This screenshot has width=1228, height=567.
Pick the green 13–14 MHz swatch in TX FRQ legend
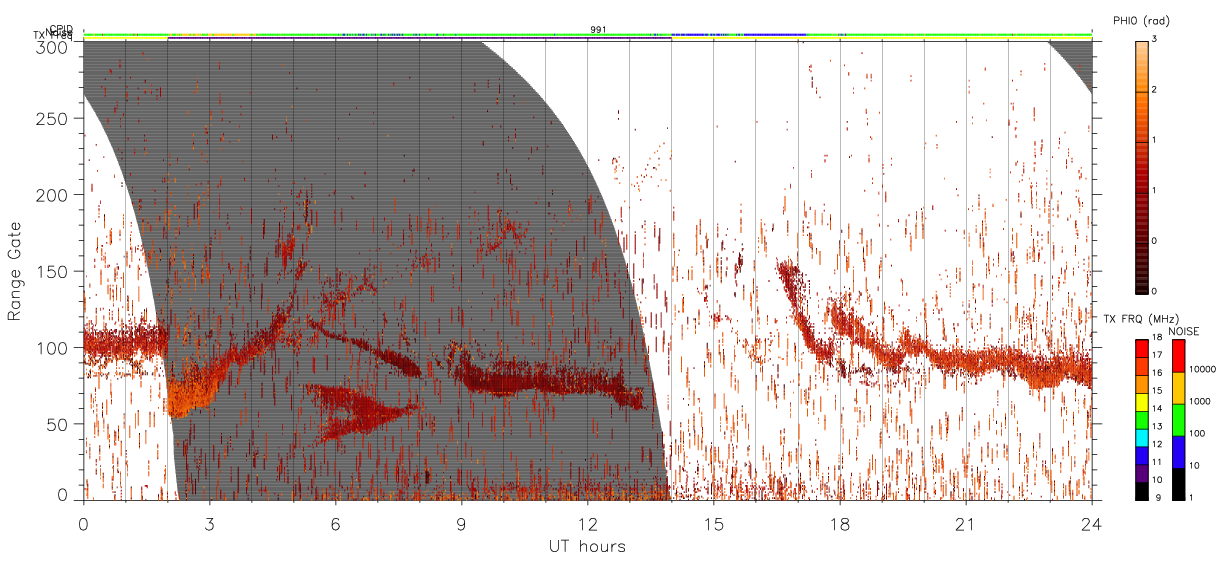coord(1142,420)
